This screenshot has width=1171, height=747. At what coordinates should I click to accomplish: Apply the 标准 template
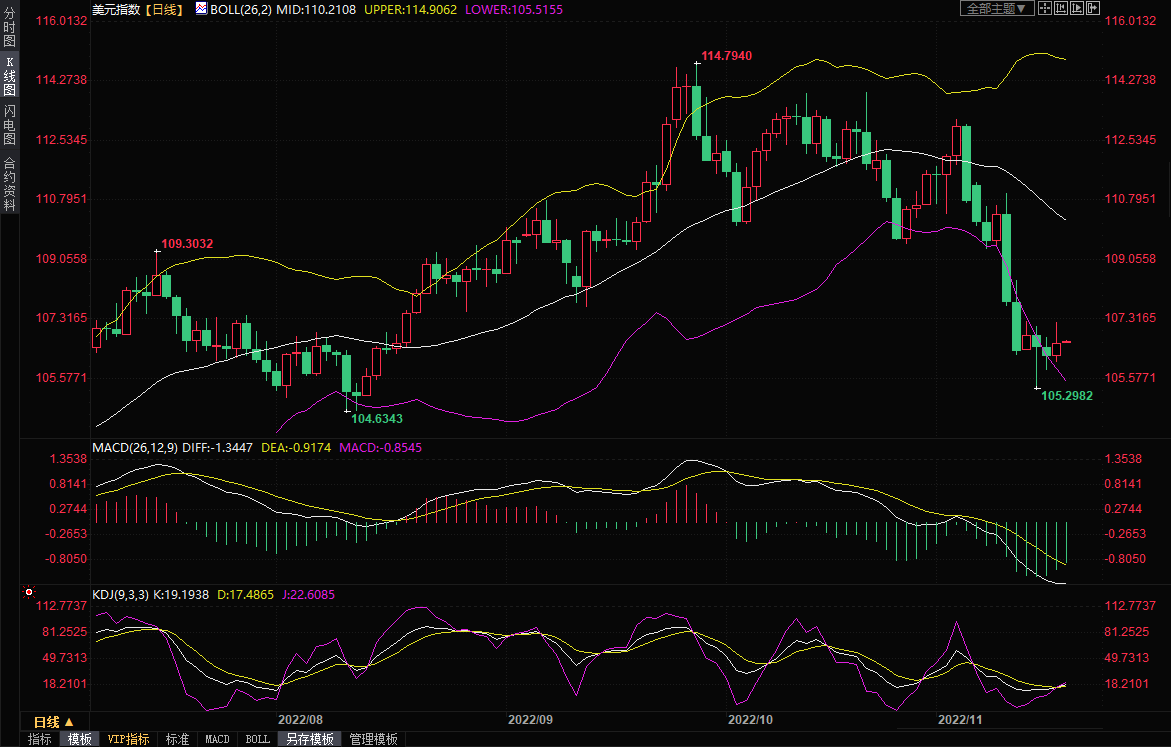coord(177,739)
